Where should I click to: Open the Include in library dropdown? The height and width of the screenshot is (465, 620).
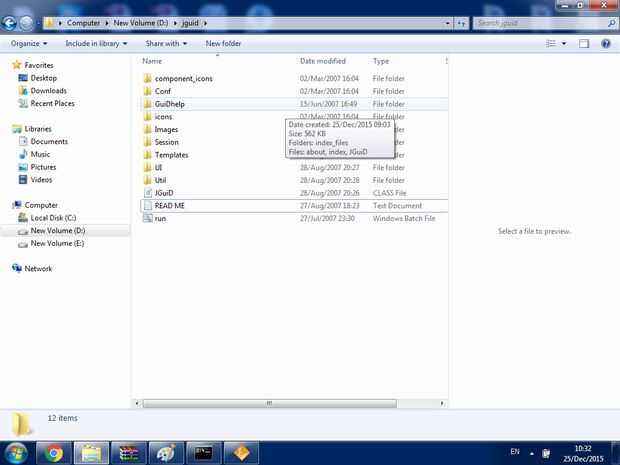click(96, 43)
